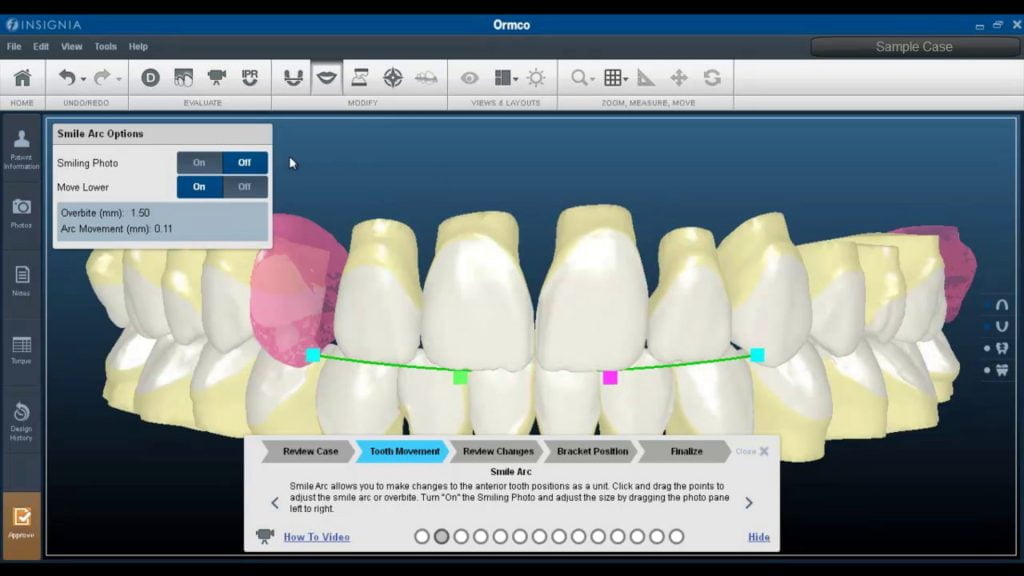Turn Smiling Photo On
This screenshot has width=1024, height=576.
[x=199, y=163]
